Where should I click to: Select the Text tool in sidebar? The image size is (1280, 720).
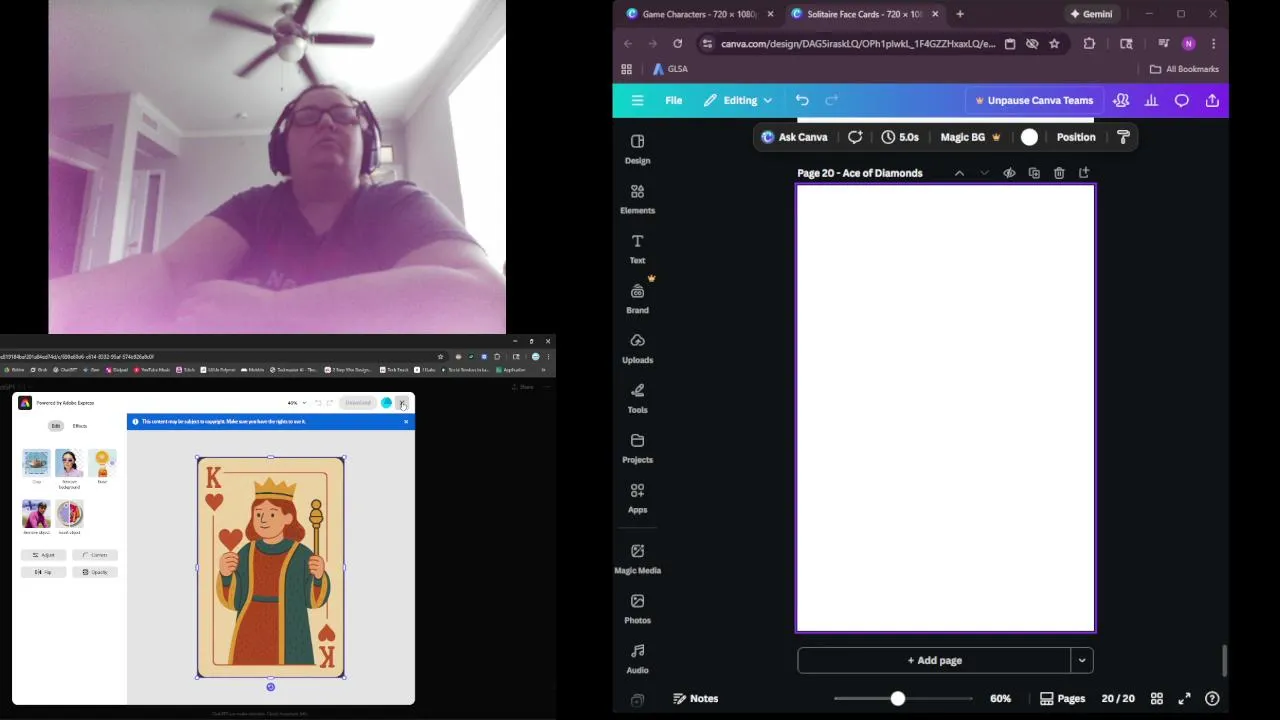(x=637, y=249)
